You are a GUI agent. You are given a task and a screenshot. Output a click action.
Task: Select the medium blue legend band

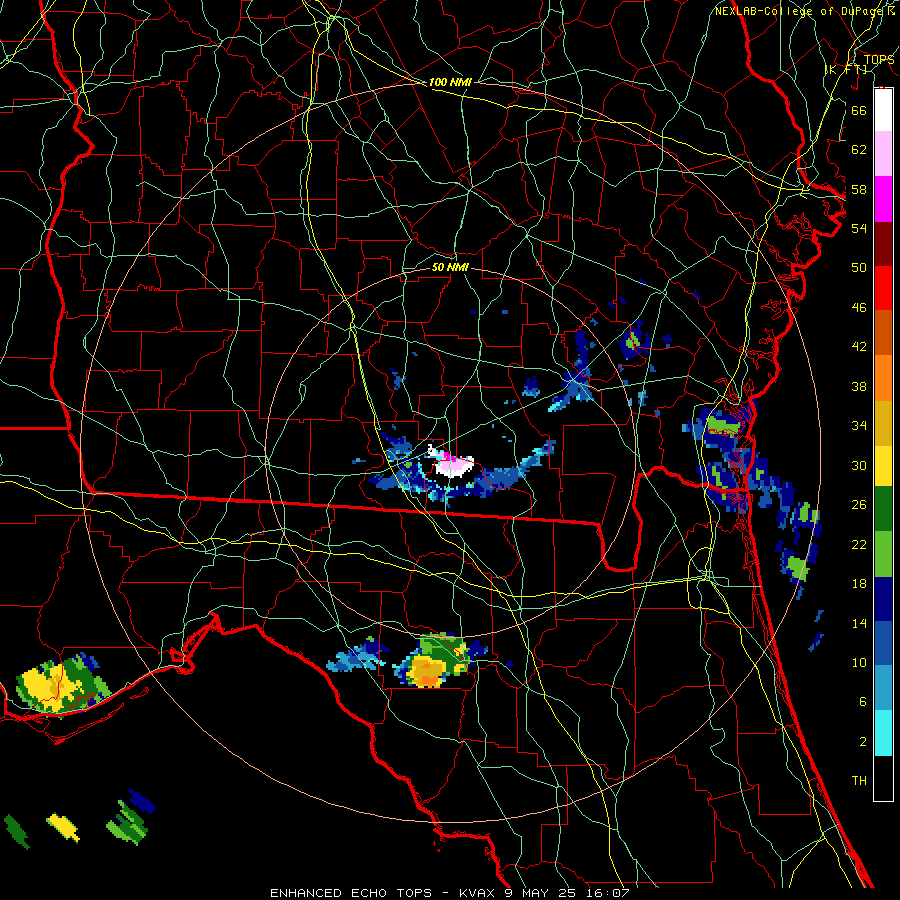coord(883,643)
